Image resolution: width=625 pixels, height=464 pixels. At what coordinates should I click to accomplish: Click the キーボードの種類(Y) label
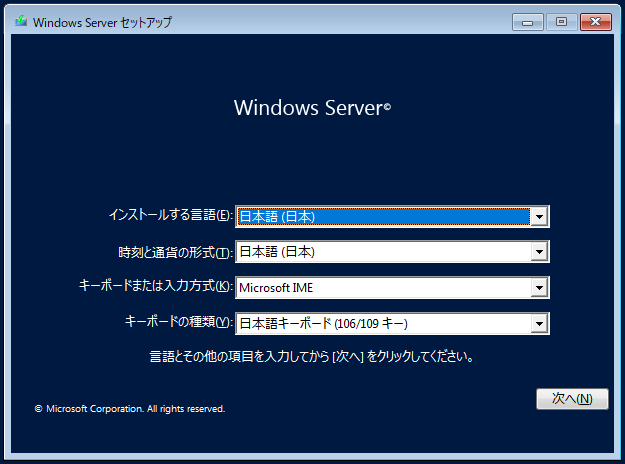tap(179, 321)
